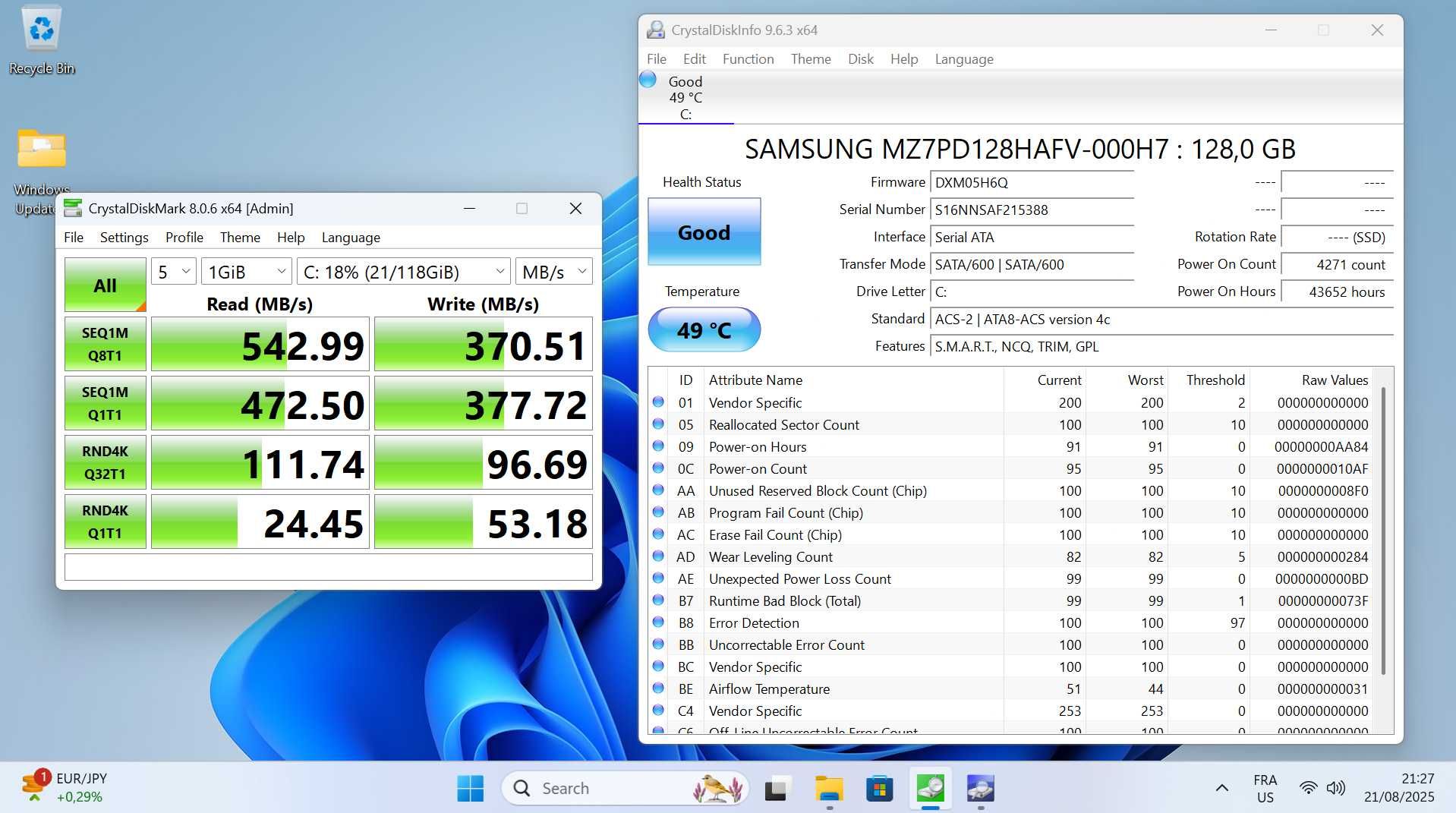
Task: Open the clock and date 21:27 panel
Action: click(x=1399, y=788)
